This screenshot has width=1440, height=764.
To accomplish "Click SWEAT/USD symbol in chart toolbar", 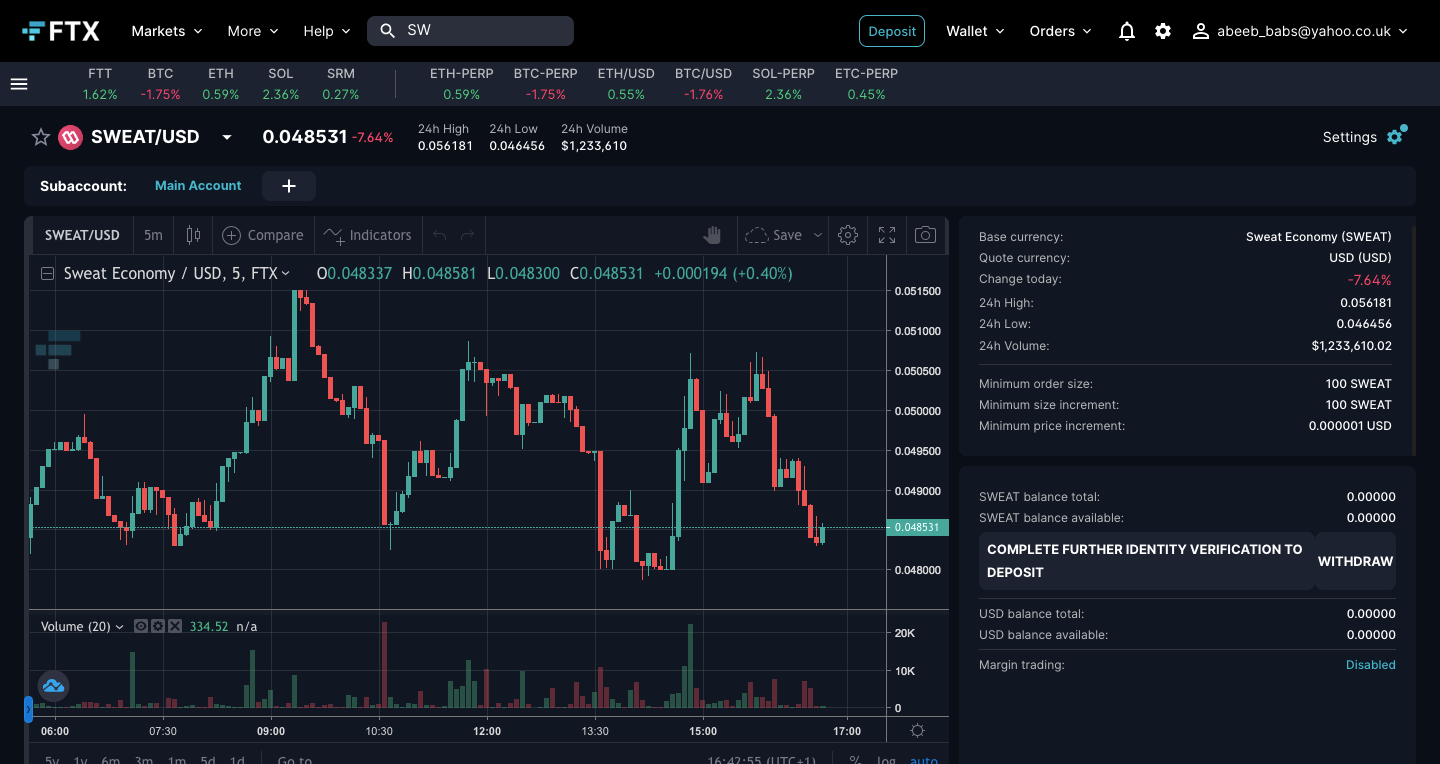I will point(82,235).
